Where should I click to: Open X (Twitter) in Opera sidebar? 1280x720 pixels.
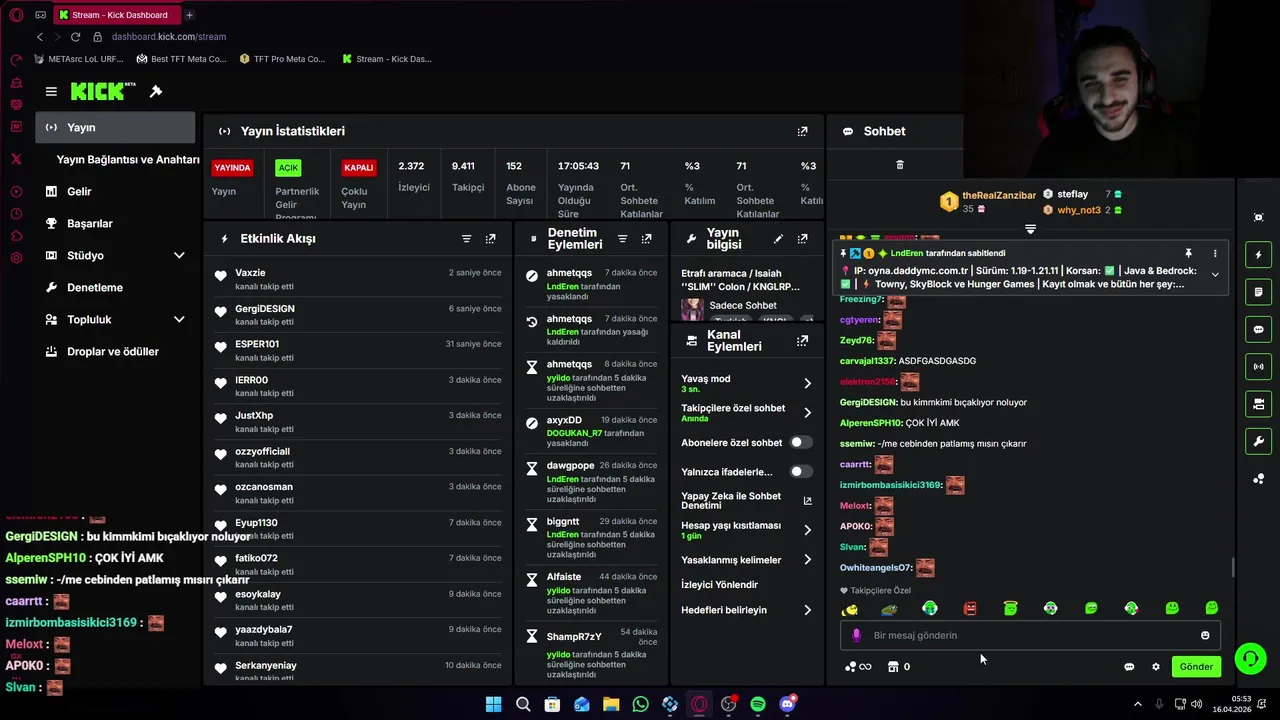(x=16, y=159)
